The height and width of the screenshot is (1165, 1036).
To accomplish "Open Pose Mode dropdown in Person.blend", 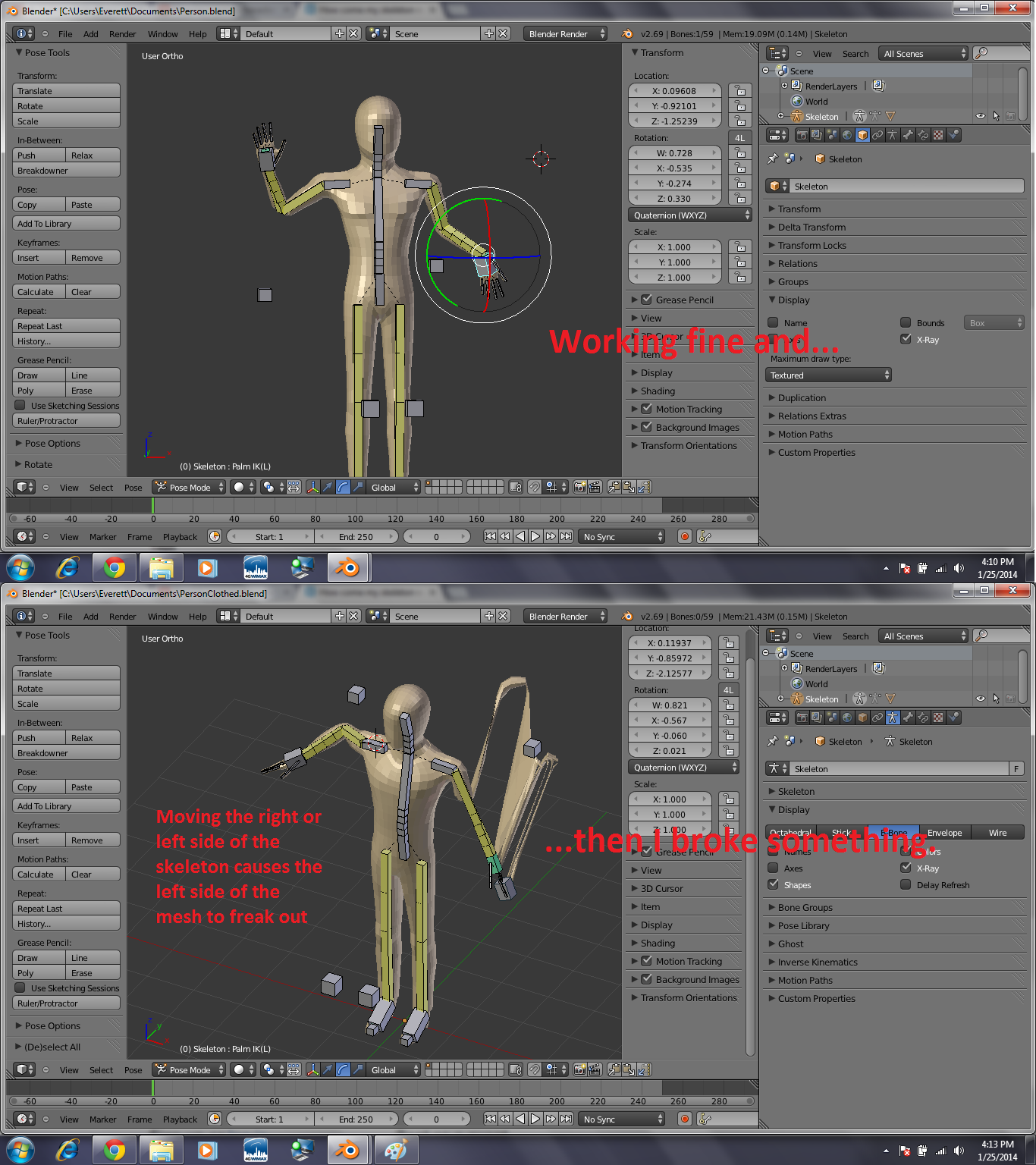I will point(190,487).
